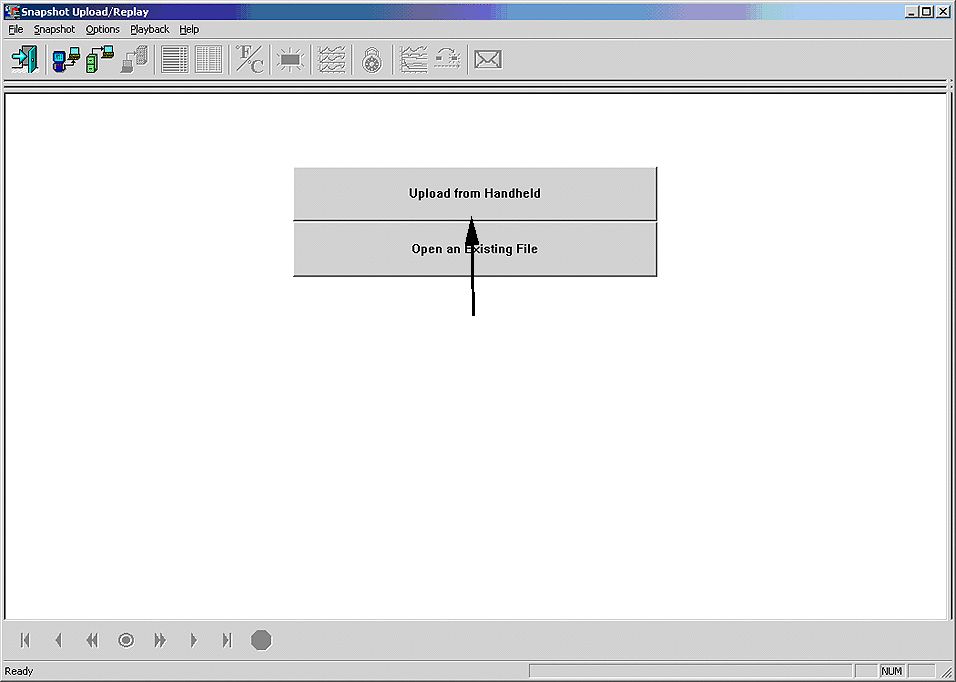Open the Options menu

click(102, 29)
